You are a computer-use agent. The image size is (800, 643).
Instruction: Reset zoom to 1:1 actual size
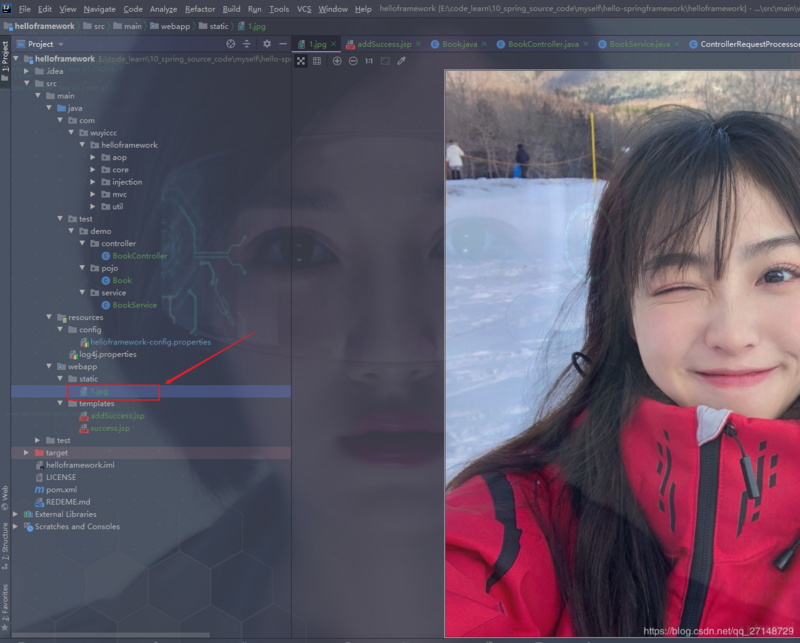369,63
